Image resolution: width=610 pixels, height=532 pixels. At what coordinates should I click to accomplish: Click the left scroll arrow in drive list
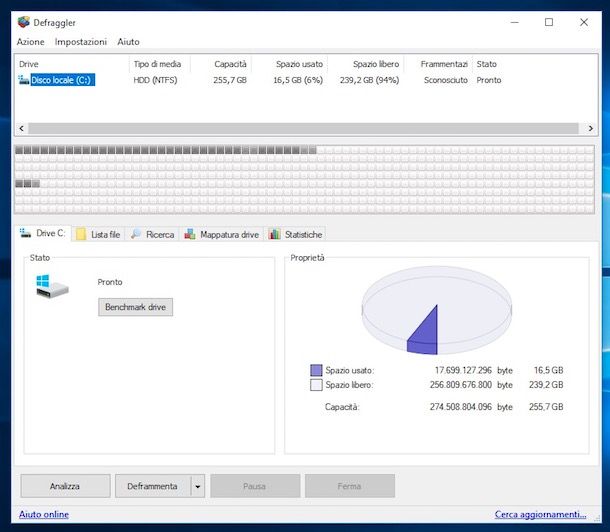pyautogui.click(x=21, y=128)
